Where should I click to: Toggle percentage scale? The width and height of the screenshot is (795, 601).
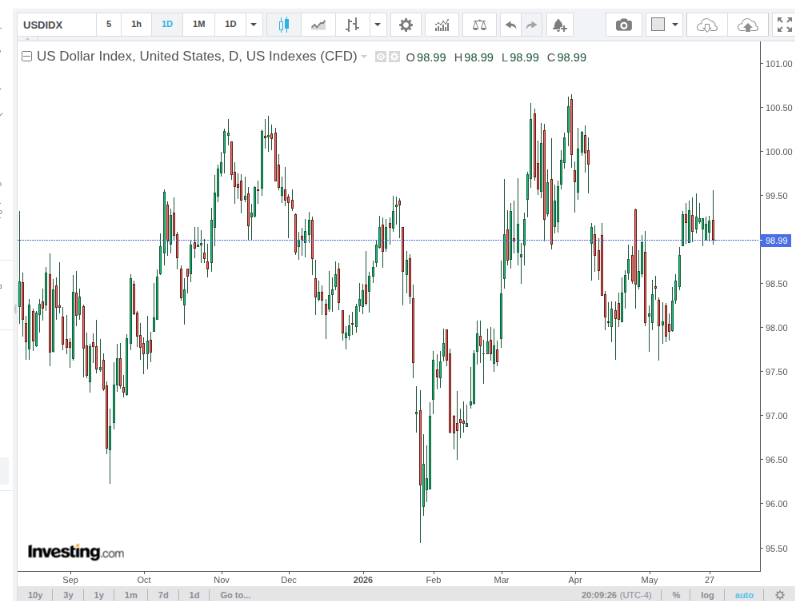[x=676, y=595]
